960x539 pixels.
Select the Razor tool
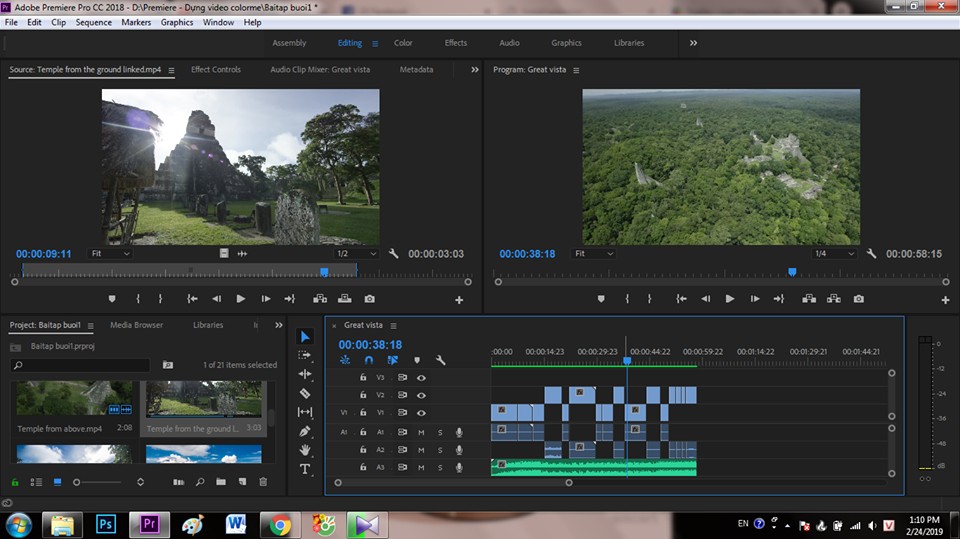pos(305,393)
